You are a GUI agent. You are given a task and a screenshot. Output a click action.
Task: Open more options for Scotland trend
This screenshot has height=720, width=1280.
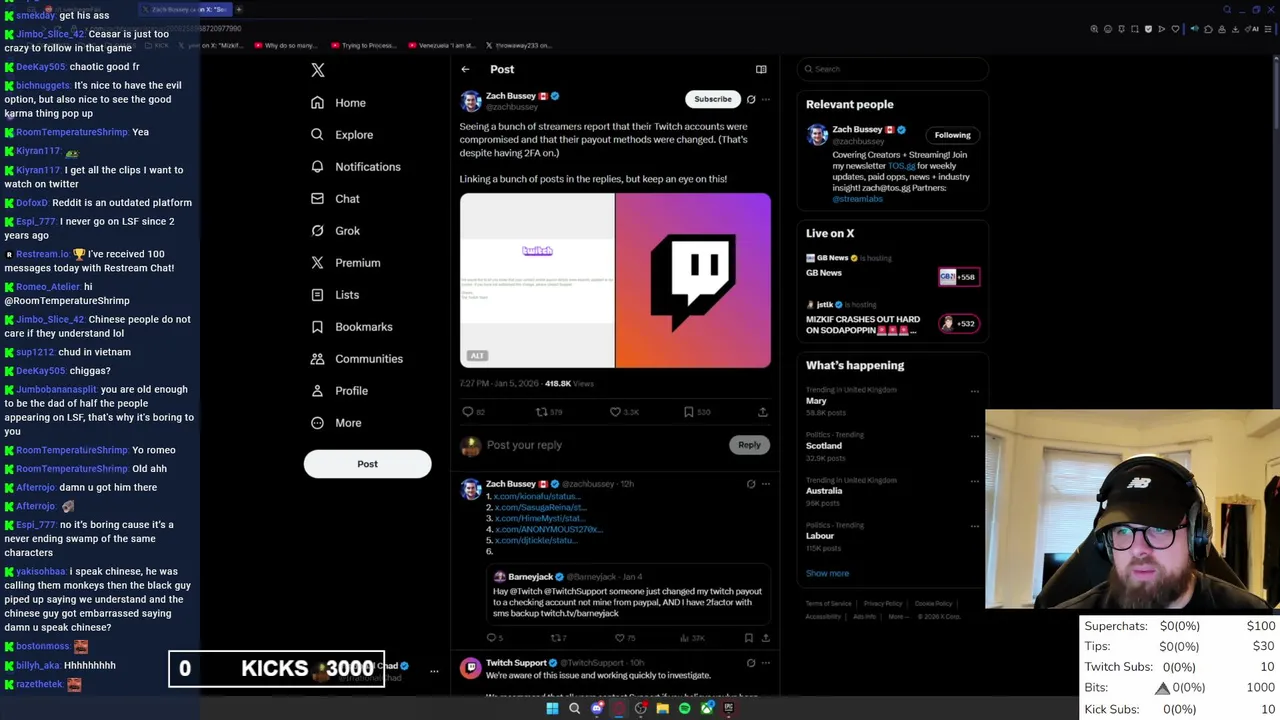click(975, 436)
